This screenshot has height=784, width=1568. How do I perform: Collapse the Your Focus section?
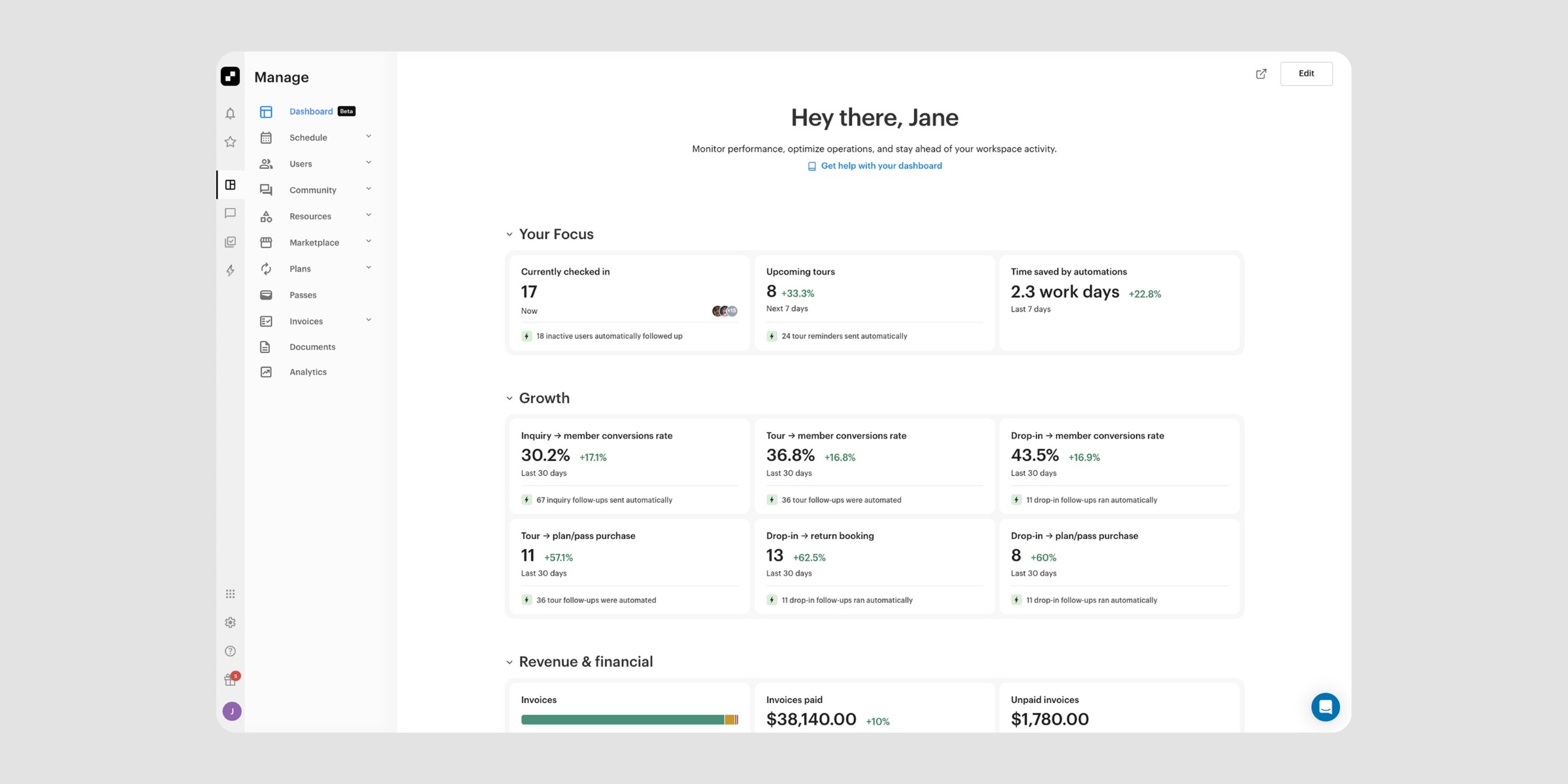pos(510,235)
